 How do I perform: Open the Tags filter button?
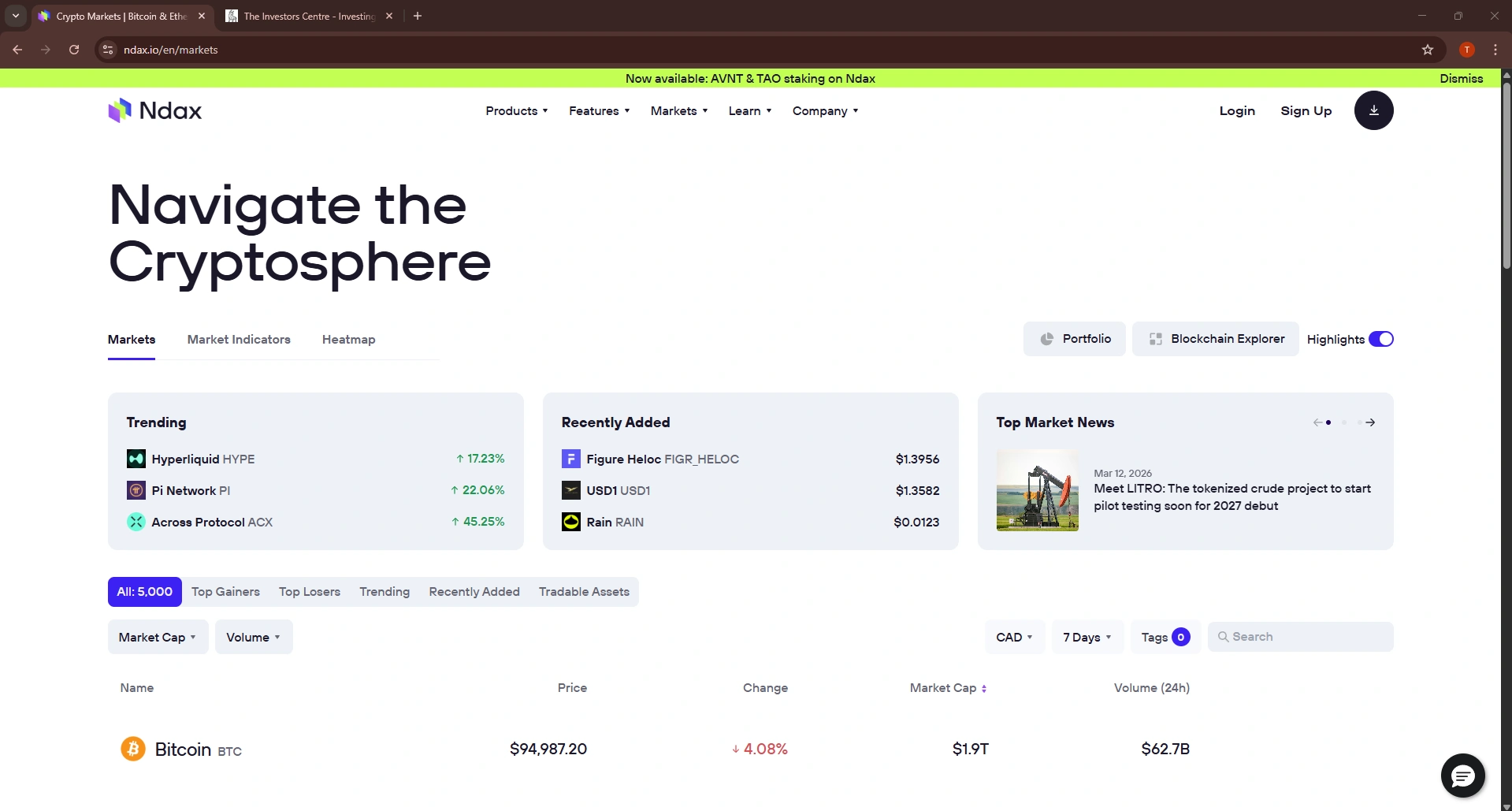pos(1166,637)
